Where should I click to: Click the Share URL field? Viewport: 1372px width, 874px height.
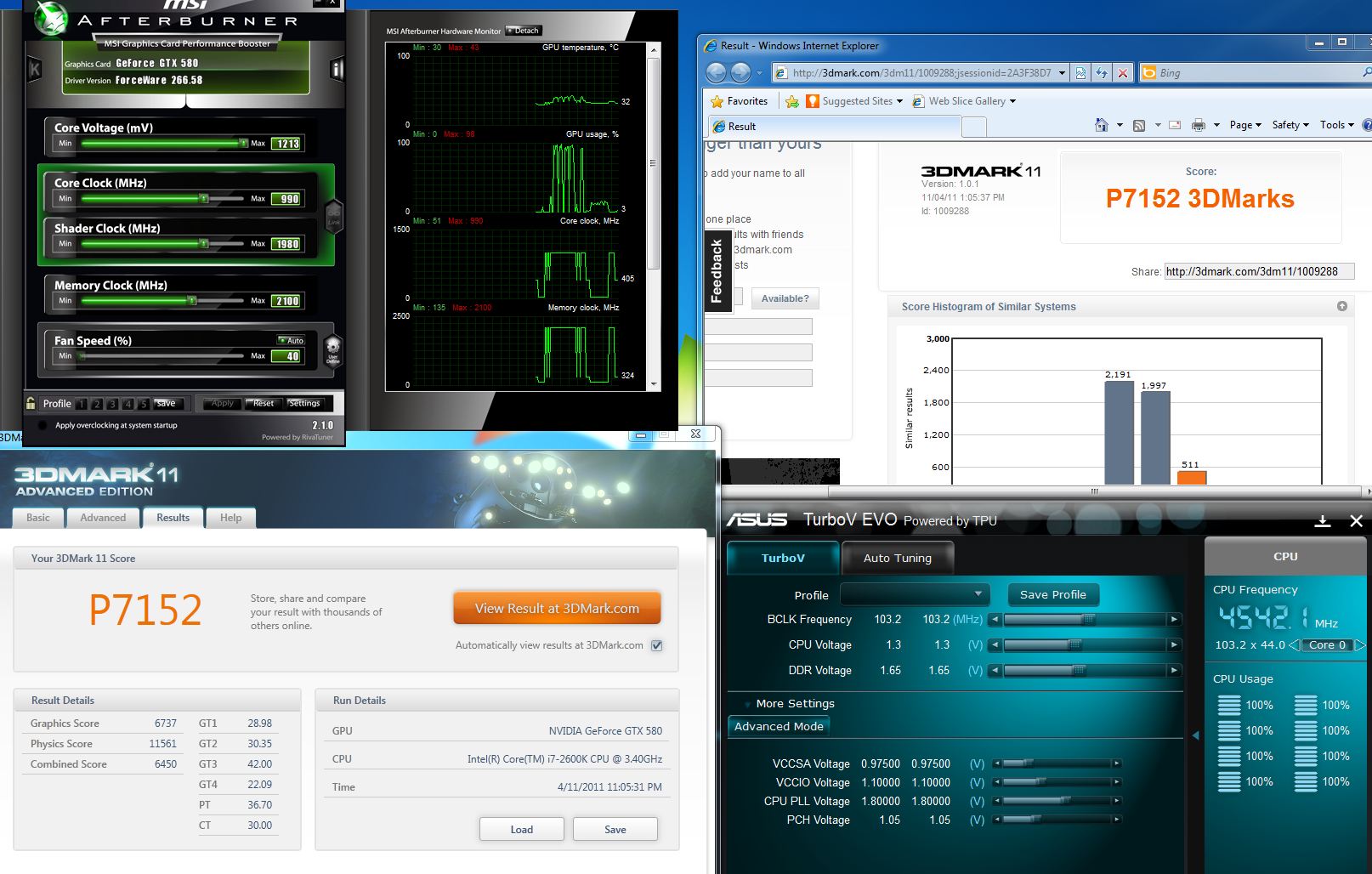1258,272
